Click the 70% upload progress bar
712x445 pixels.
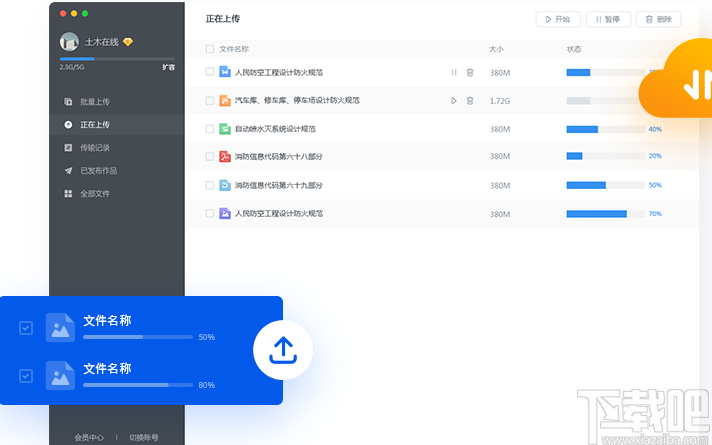[605, 214]
